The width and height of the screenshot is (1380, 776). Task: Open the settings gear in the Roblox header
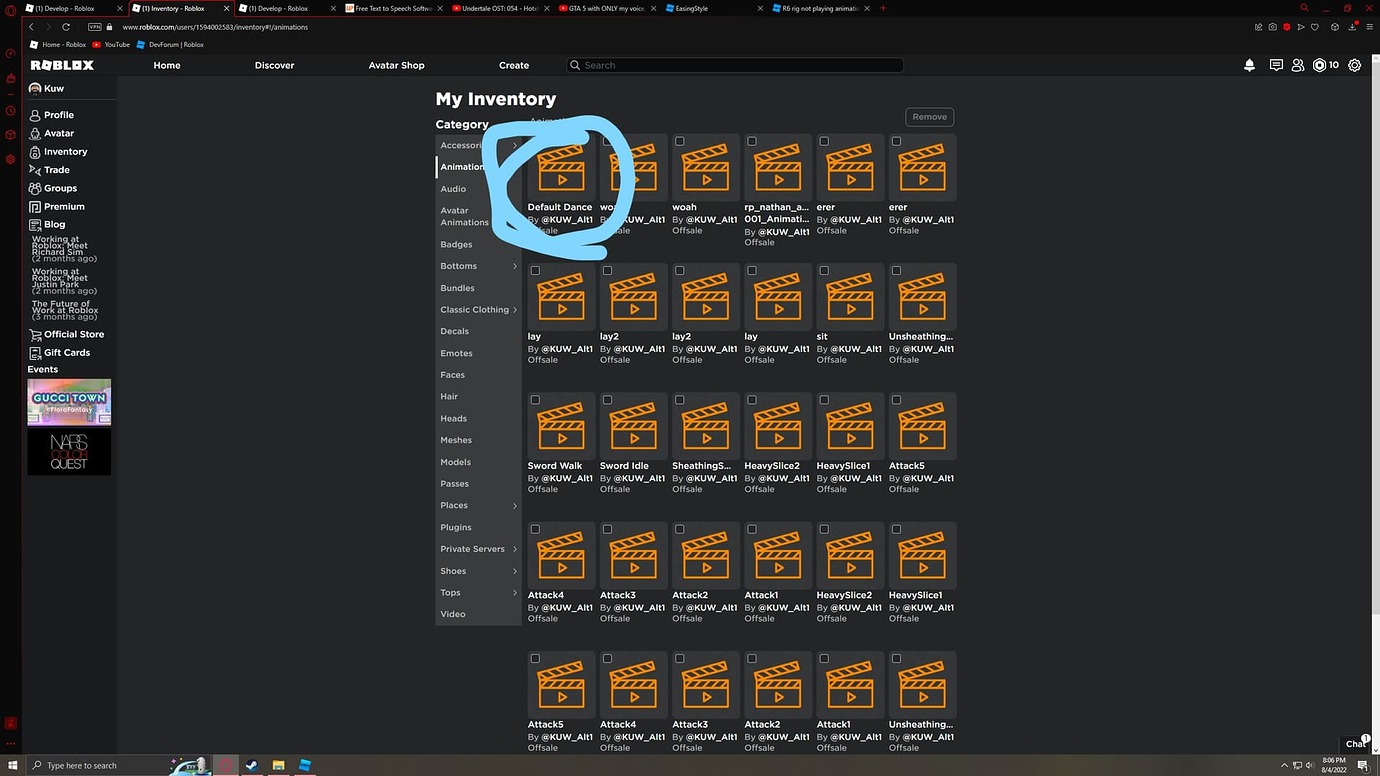click(1355, 65)
